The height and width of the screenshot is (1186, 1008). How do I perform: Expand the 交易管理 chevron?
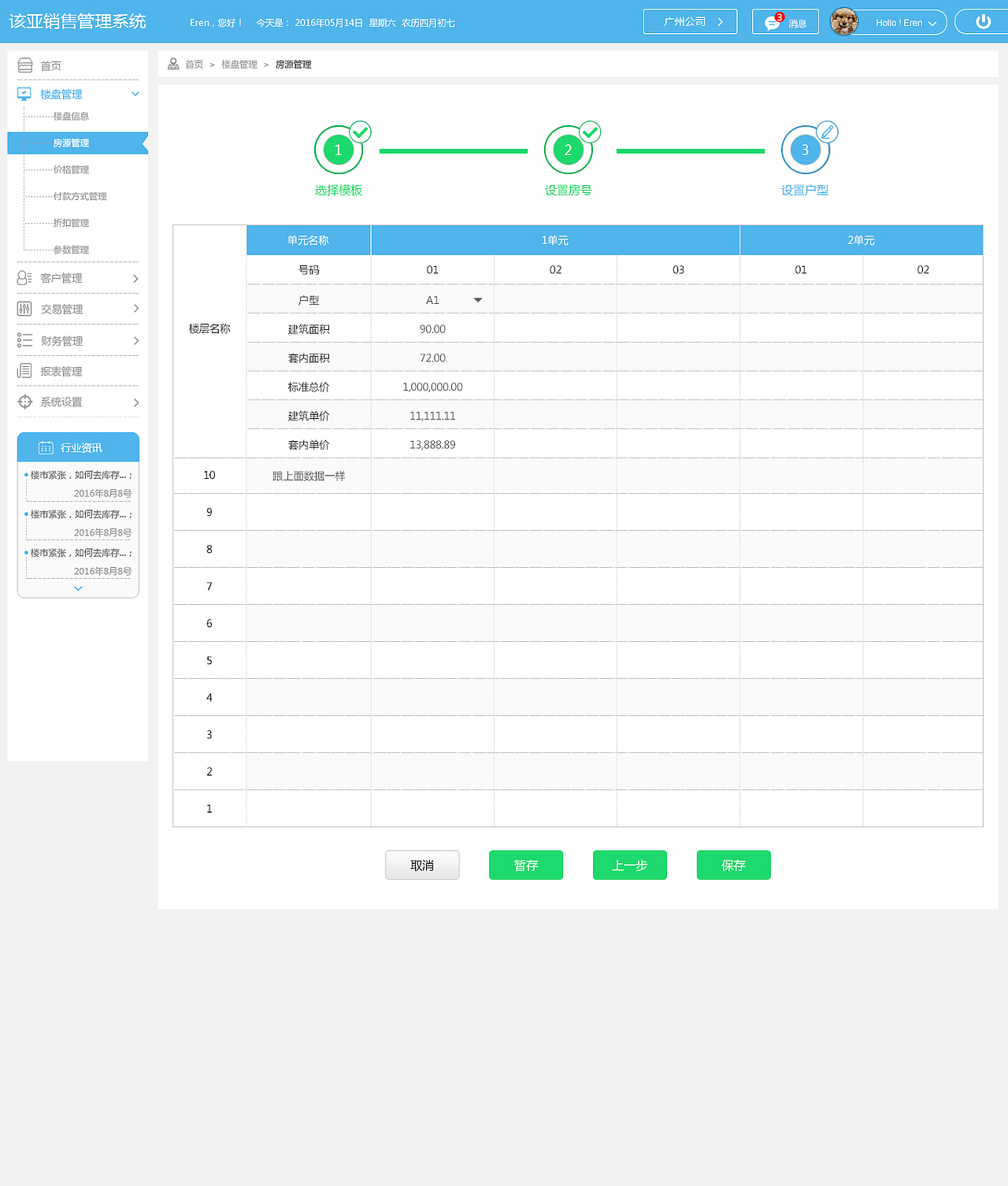point(135,309)
